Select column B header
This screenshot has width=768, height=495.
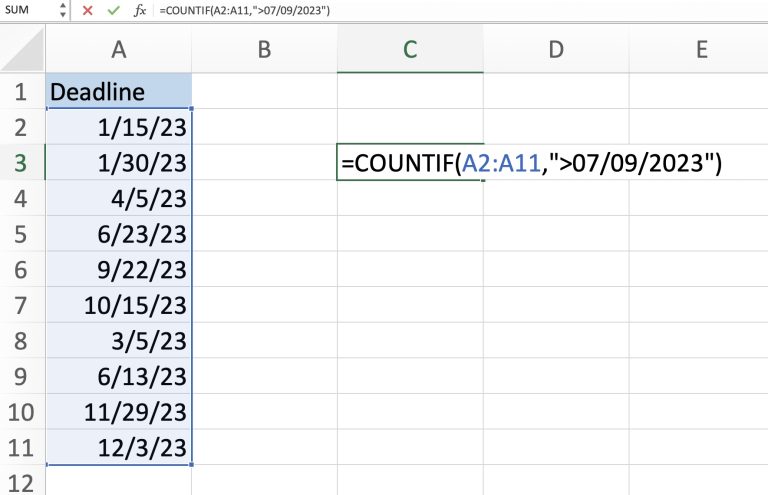[x=264, y=49]
